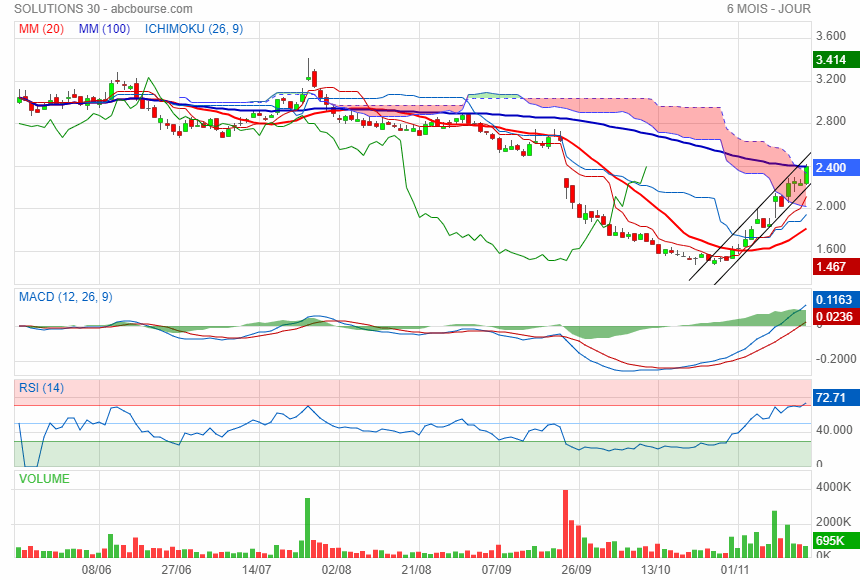Click the SOLUTIONS 30 - abcbourse.com title
This screenshot has height=580, width=860.
[x=103, y=9]
